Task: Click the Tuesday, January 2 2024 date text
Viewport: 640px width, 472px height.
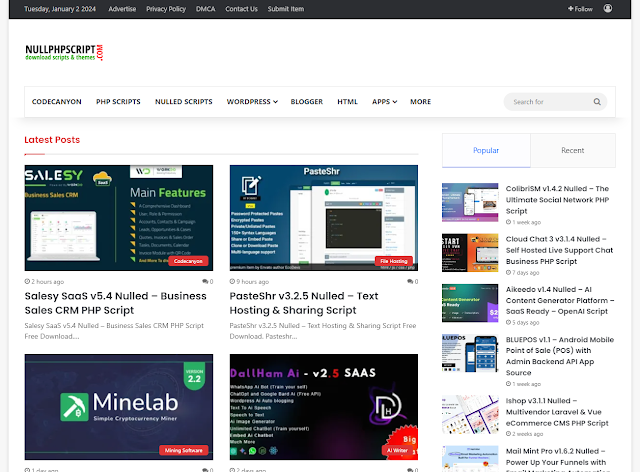Action: point(60,9)
